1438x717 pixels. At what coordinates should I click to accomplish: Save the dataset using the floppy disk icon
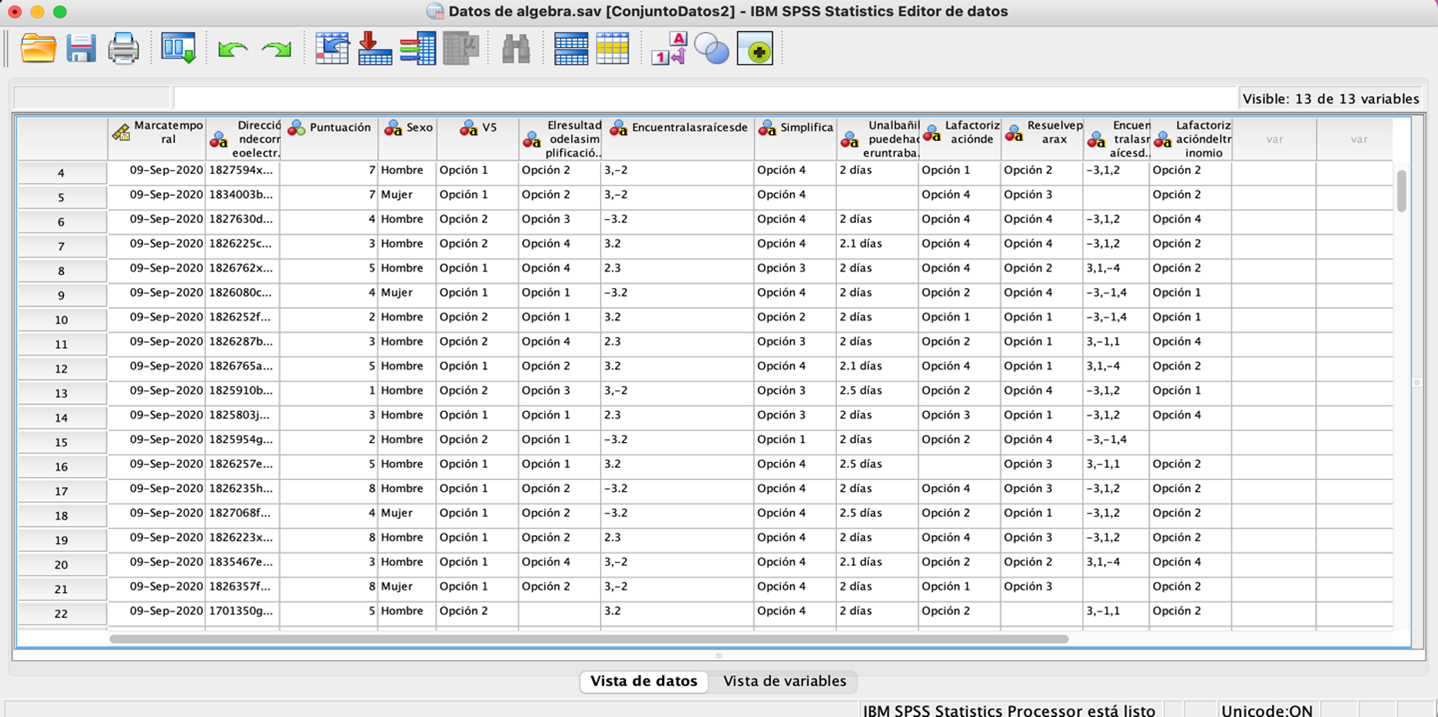point(81,48)
